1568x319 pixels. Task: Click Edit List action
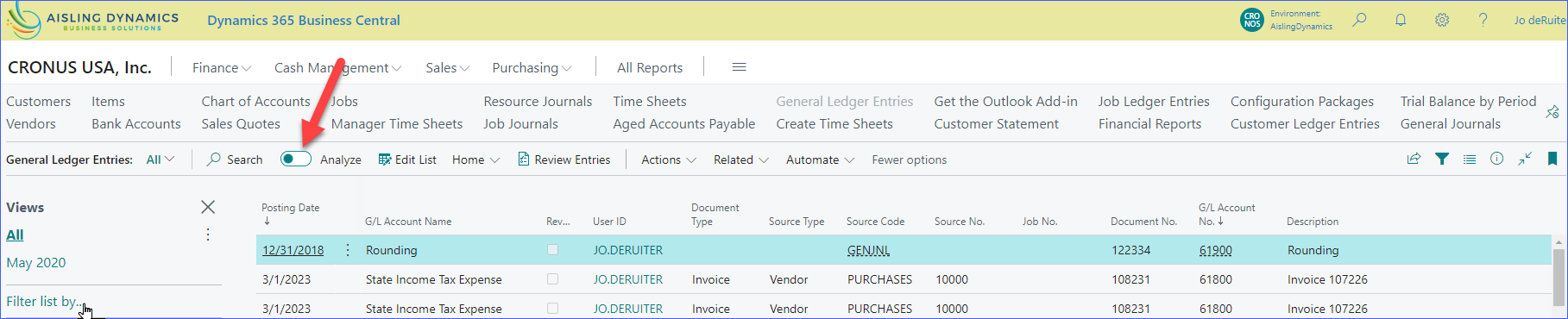tap(407, 159)
